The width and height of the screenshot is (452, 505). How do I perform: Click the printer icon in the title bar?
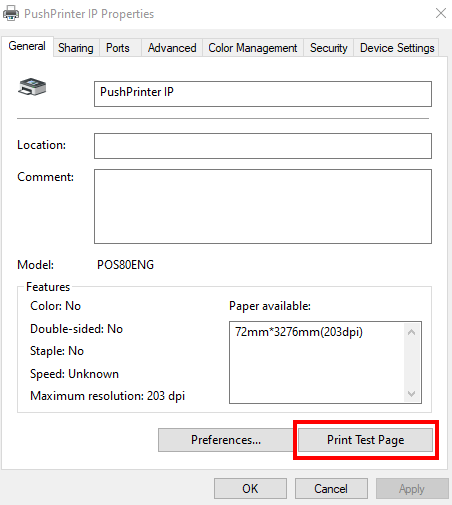11,14
